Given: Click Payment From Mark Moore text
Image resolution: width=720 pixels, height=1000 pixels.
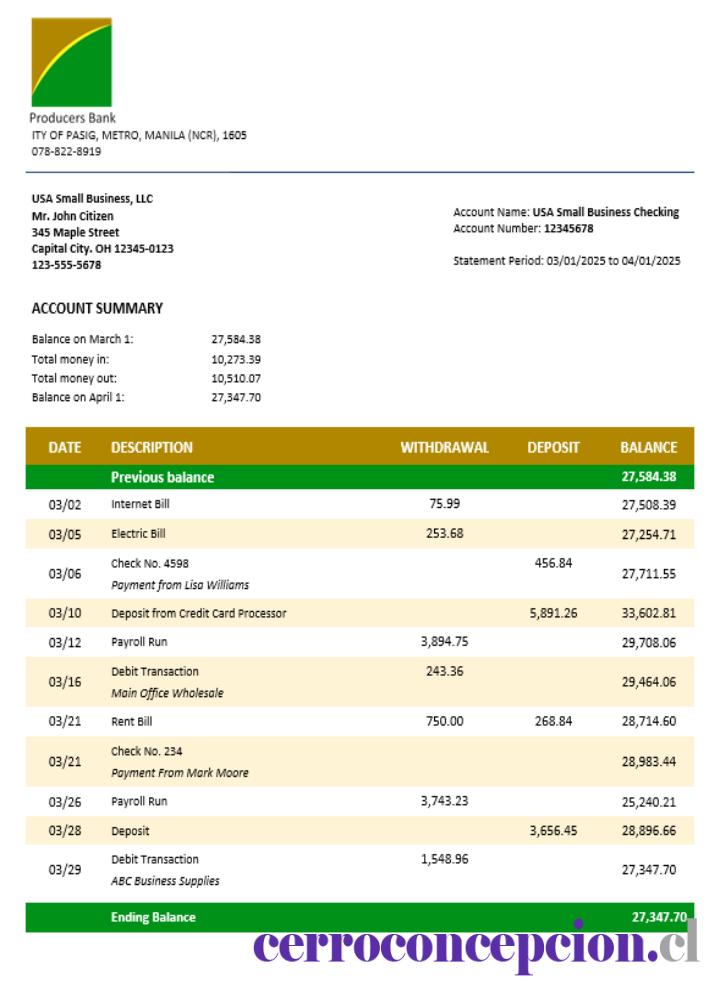Looking at the screenshot, I should 180,773.
